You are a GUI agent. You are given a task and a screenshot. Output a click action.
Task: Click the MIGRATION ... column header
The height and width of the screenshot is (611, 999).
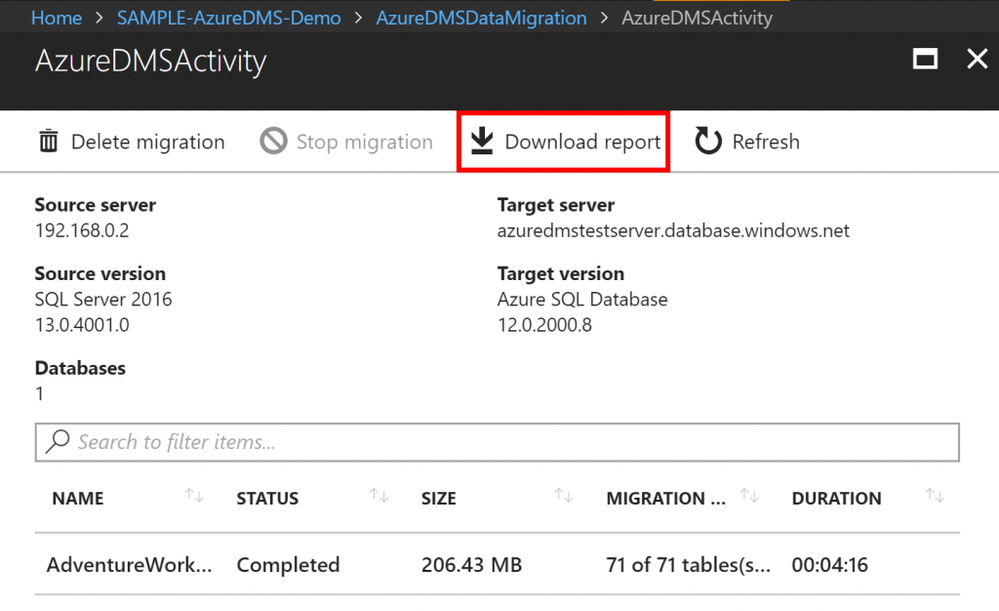coord(666,498)
